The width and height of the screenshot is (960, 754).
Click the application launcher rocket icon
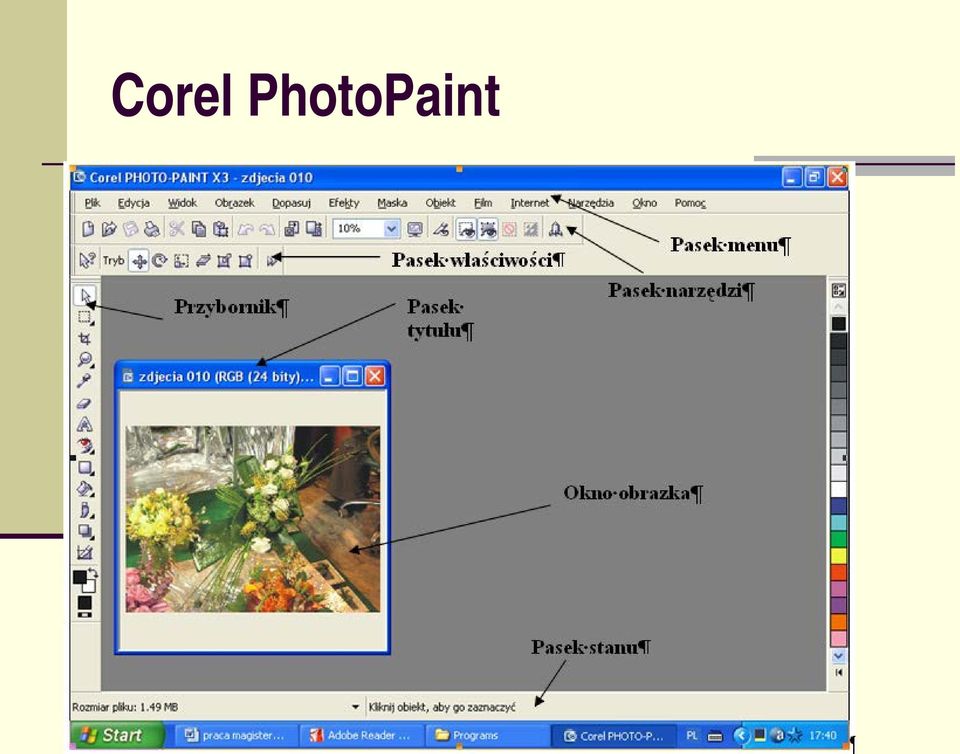(x=555, y=230)
